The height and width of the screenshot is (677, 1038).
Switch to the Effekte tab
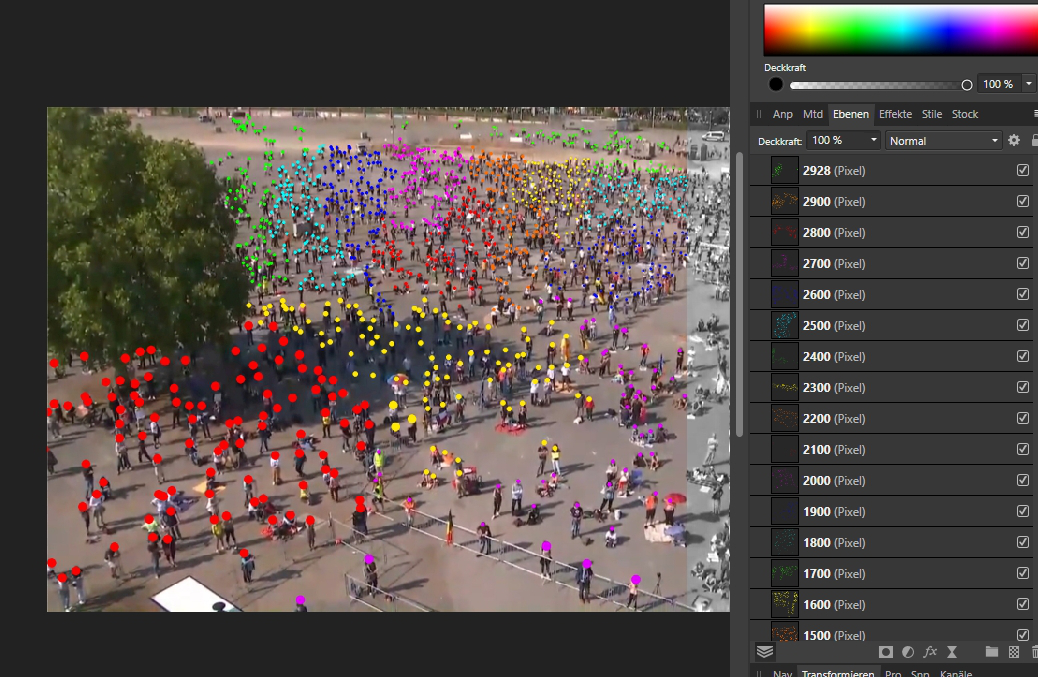[896, 114]
